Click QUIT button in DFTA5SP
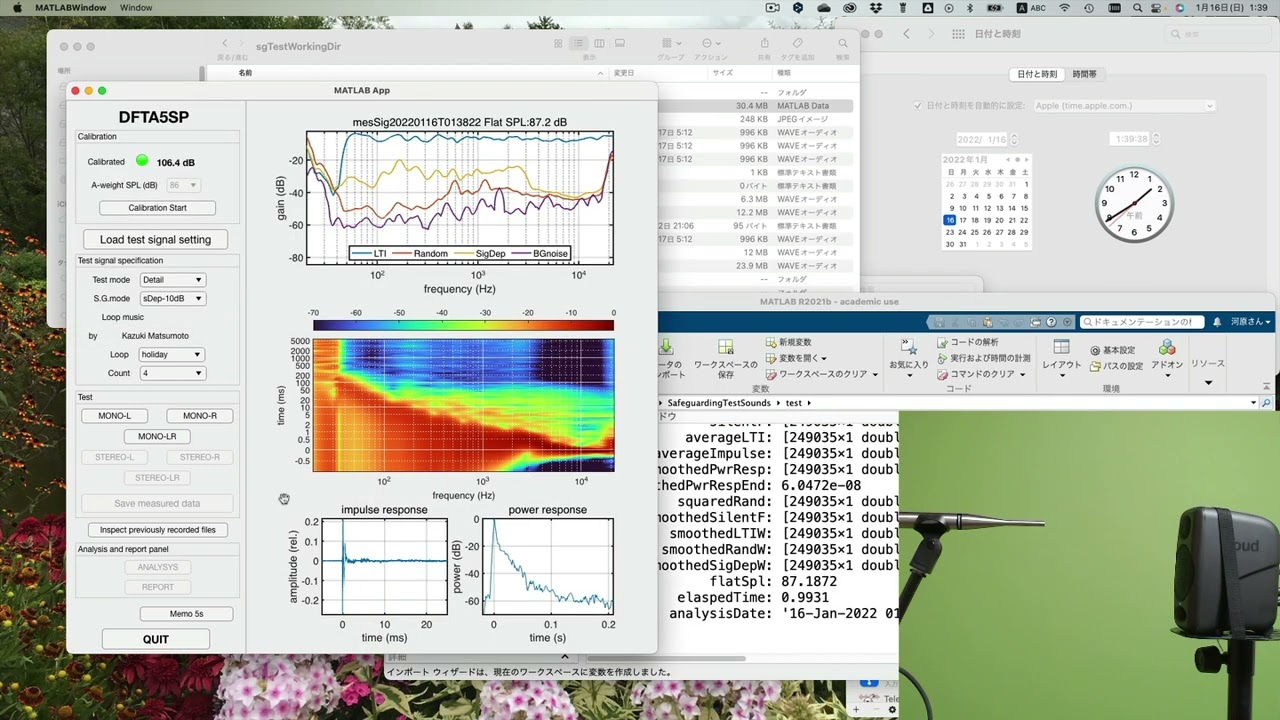 pyautogui.click(x=156, y=639)
